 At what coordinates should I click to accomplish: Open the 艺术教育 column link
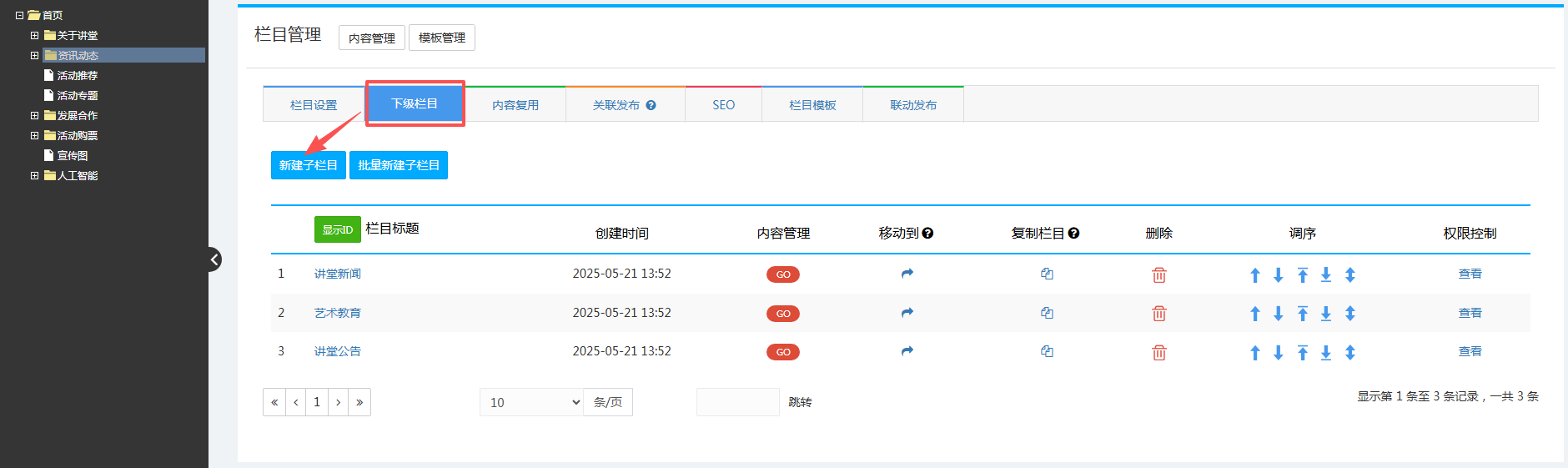click(337, 313)
